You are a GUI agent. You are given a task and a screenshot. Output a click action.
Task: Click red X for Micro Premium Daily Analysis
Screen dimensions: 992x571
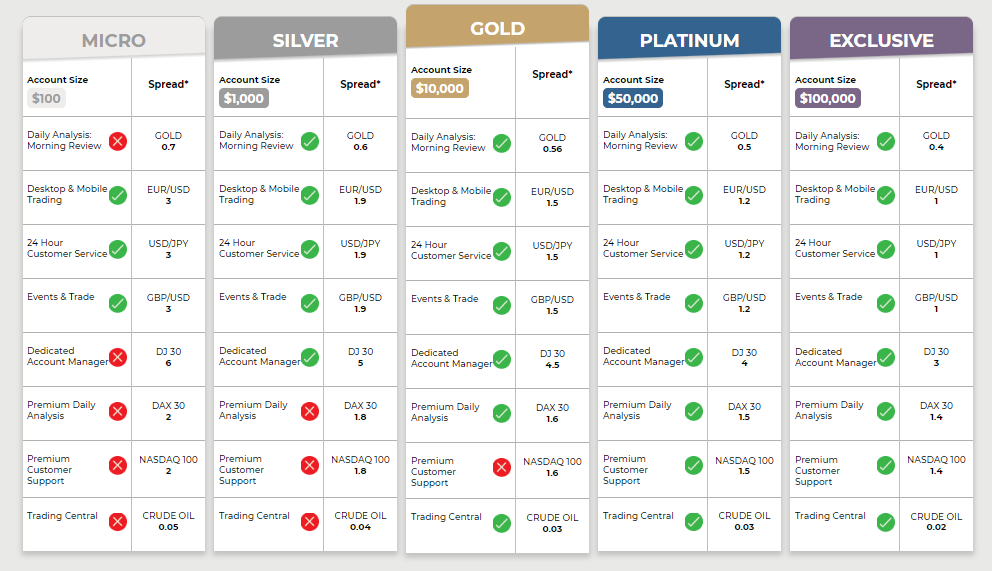coord(118,412)
